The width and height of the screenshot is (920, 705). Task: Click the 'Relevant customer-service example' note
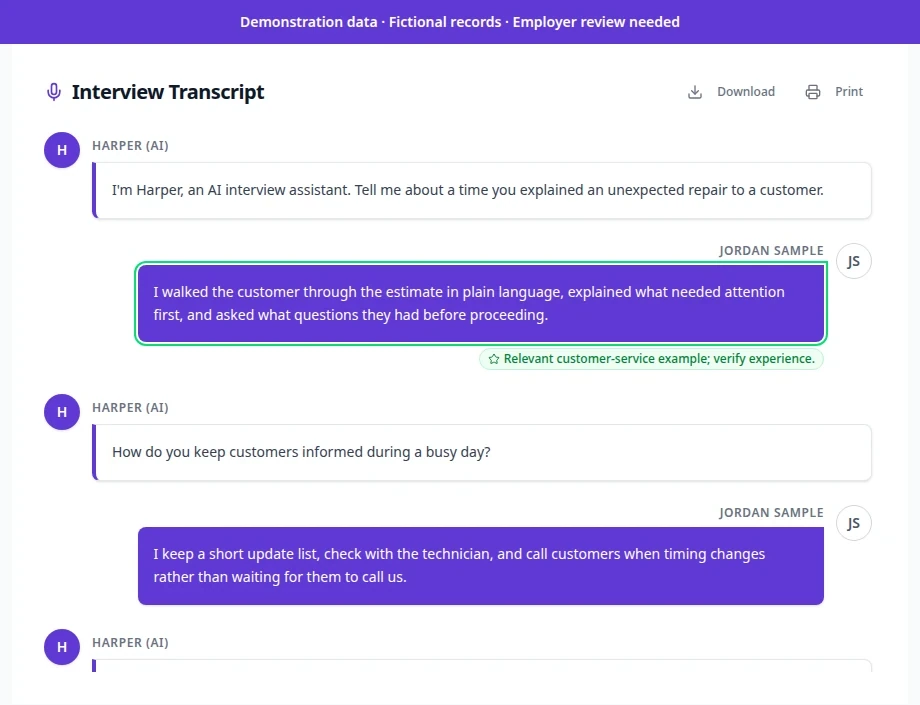point(651,359)
